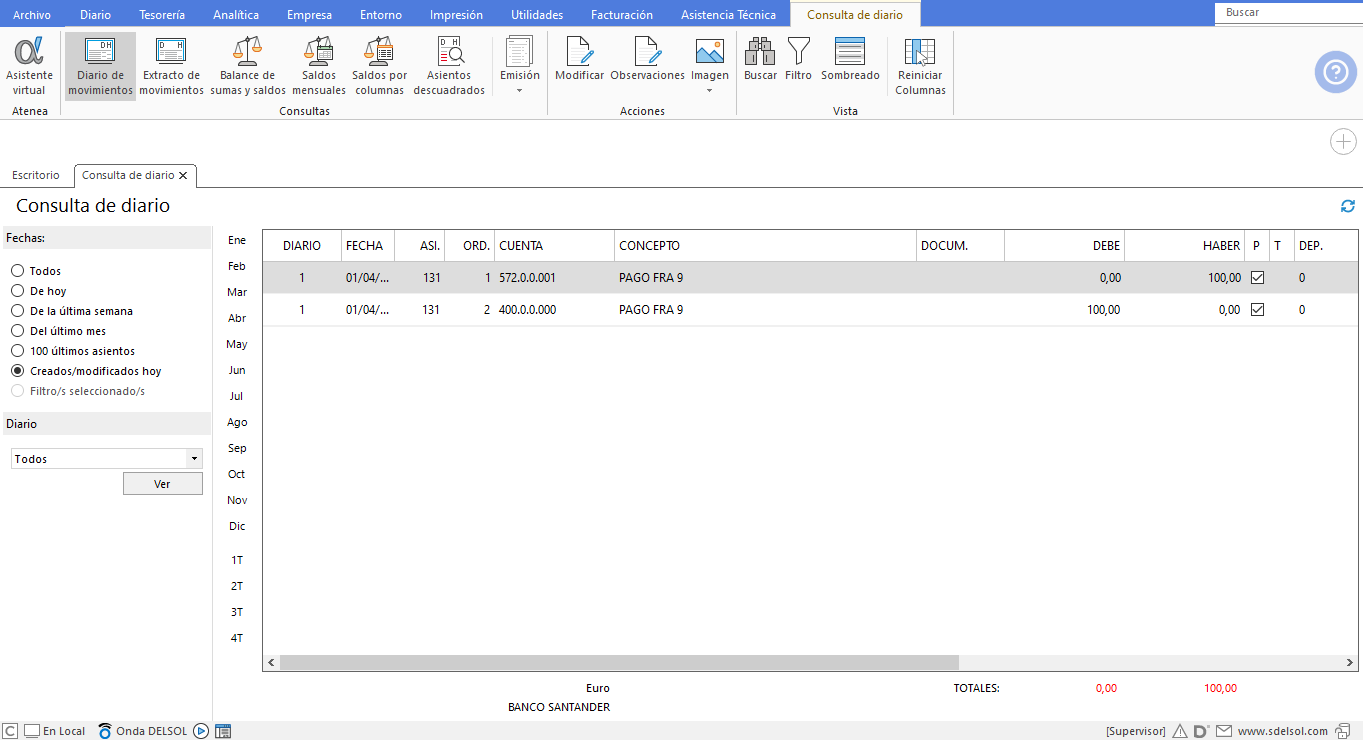Viewport: 1363px width, 740px height.
Task: Filter by month Dic
Action: click(x=237, y=526)
